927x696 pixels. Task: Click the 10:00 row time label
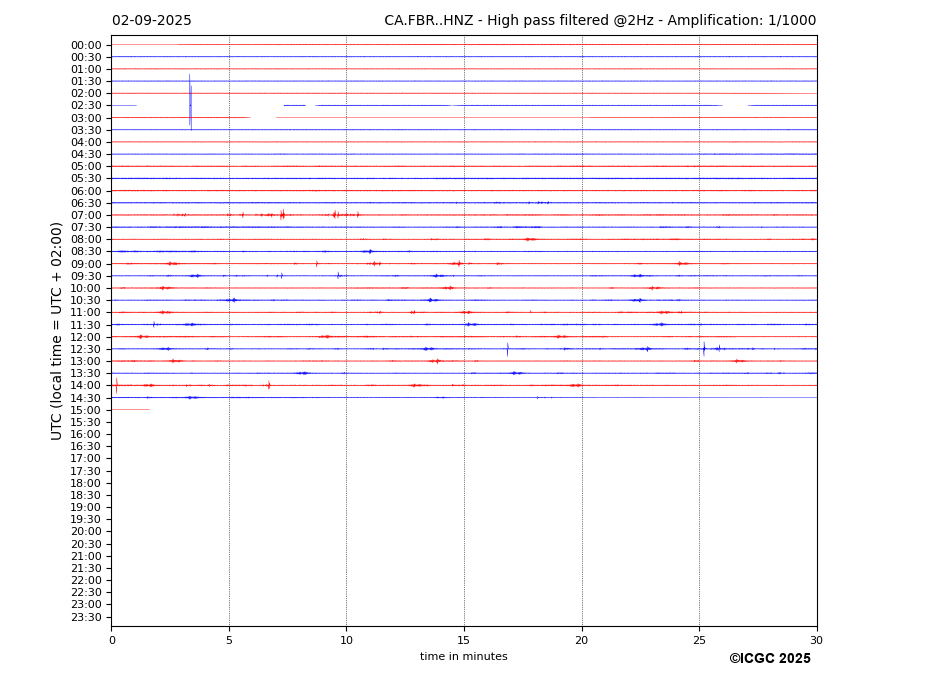point(86,289)
